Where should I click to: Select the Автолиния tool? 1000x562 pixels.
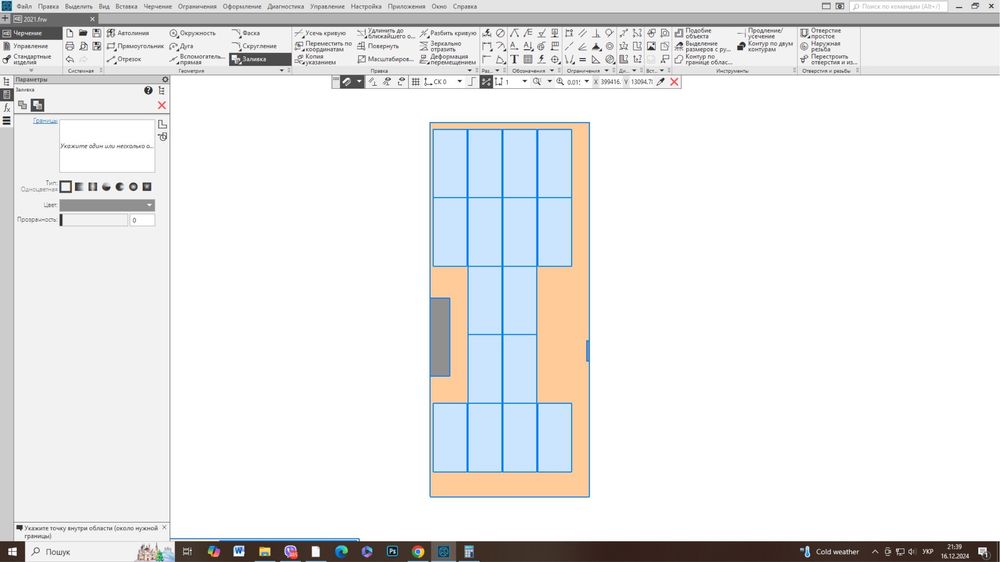point(129,33)
